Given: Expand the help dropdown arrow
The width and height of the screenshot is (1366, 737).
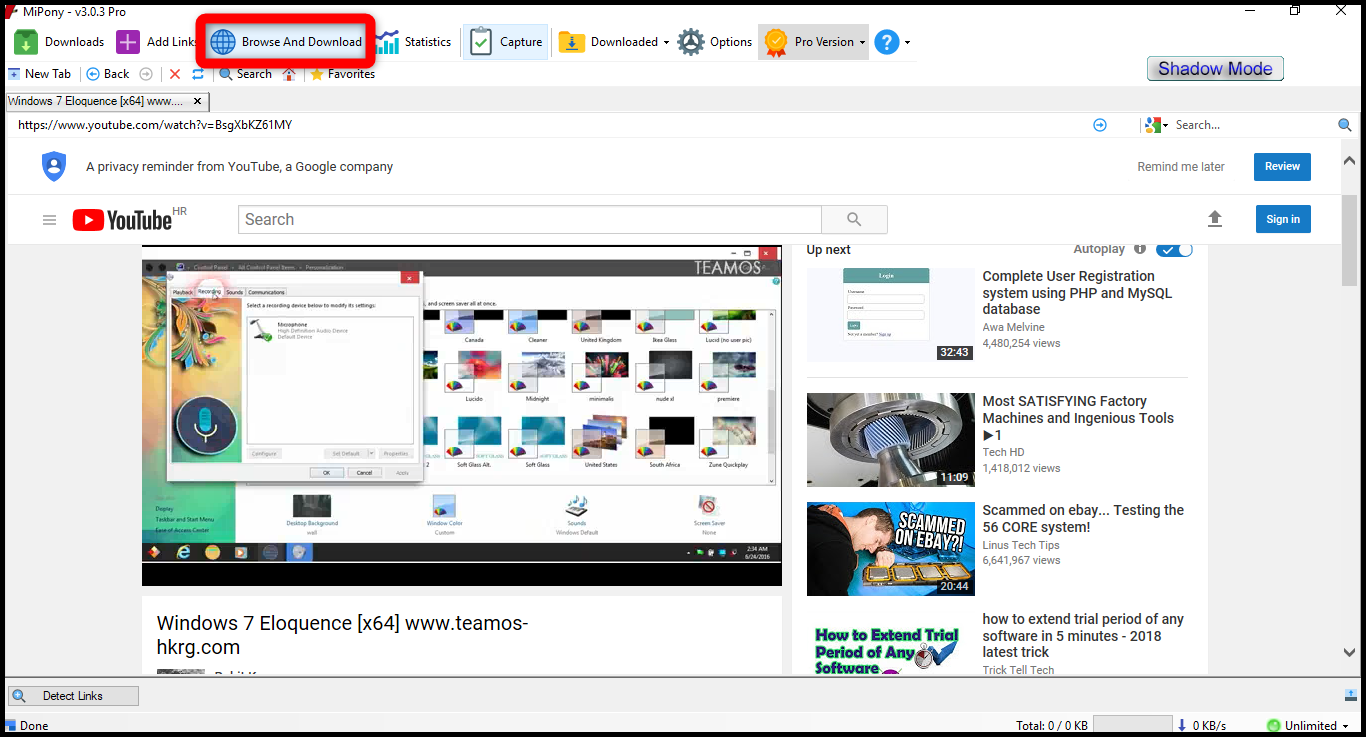Looking at the screenshot, I should click(x=907, y=42).
